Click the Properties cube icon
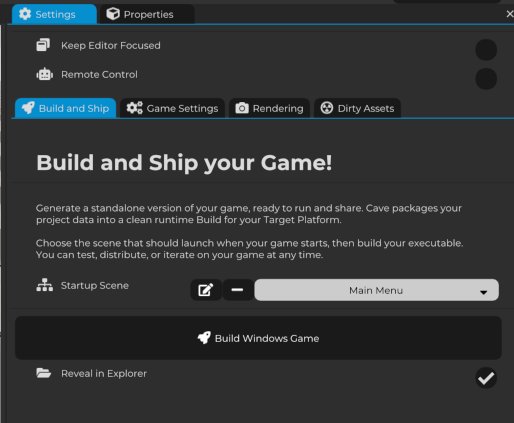Screen dimensions: 514x423 click(x=113, y=14)
